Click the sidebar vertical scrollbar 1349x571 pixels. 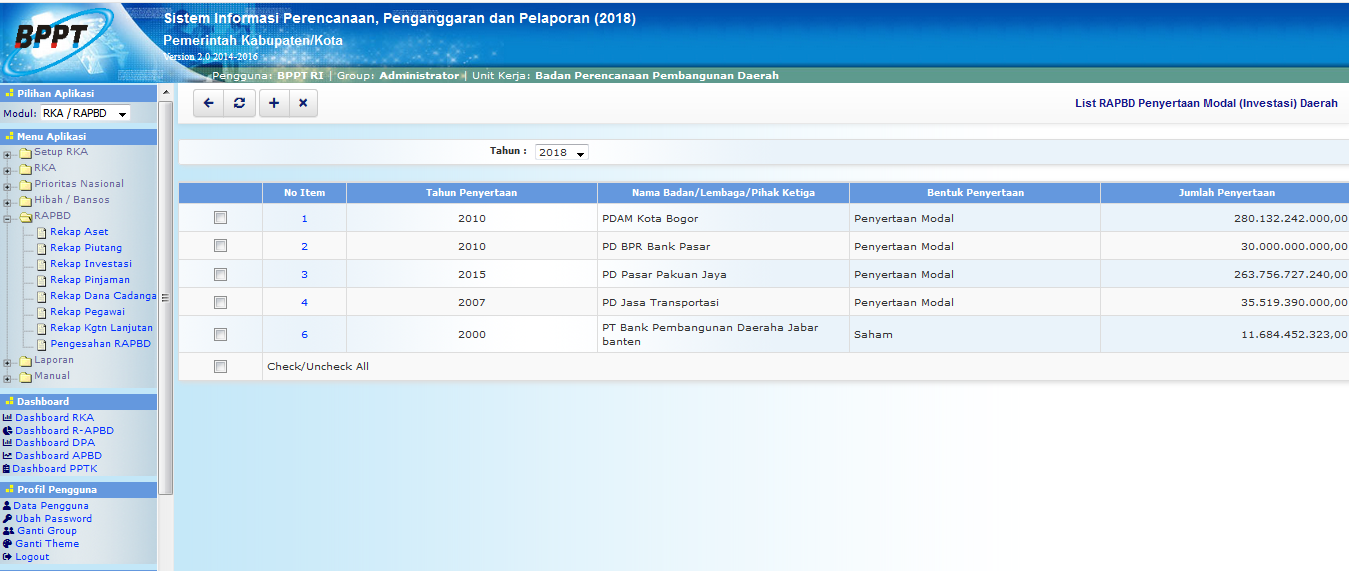pos(166,300)
